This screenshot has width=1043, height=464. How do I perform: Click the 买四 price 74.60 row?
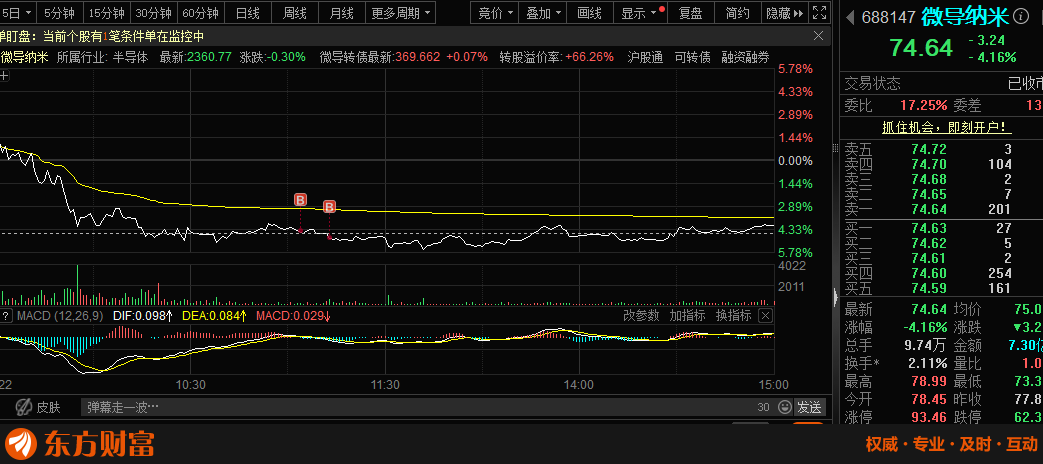[929, 273]
